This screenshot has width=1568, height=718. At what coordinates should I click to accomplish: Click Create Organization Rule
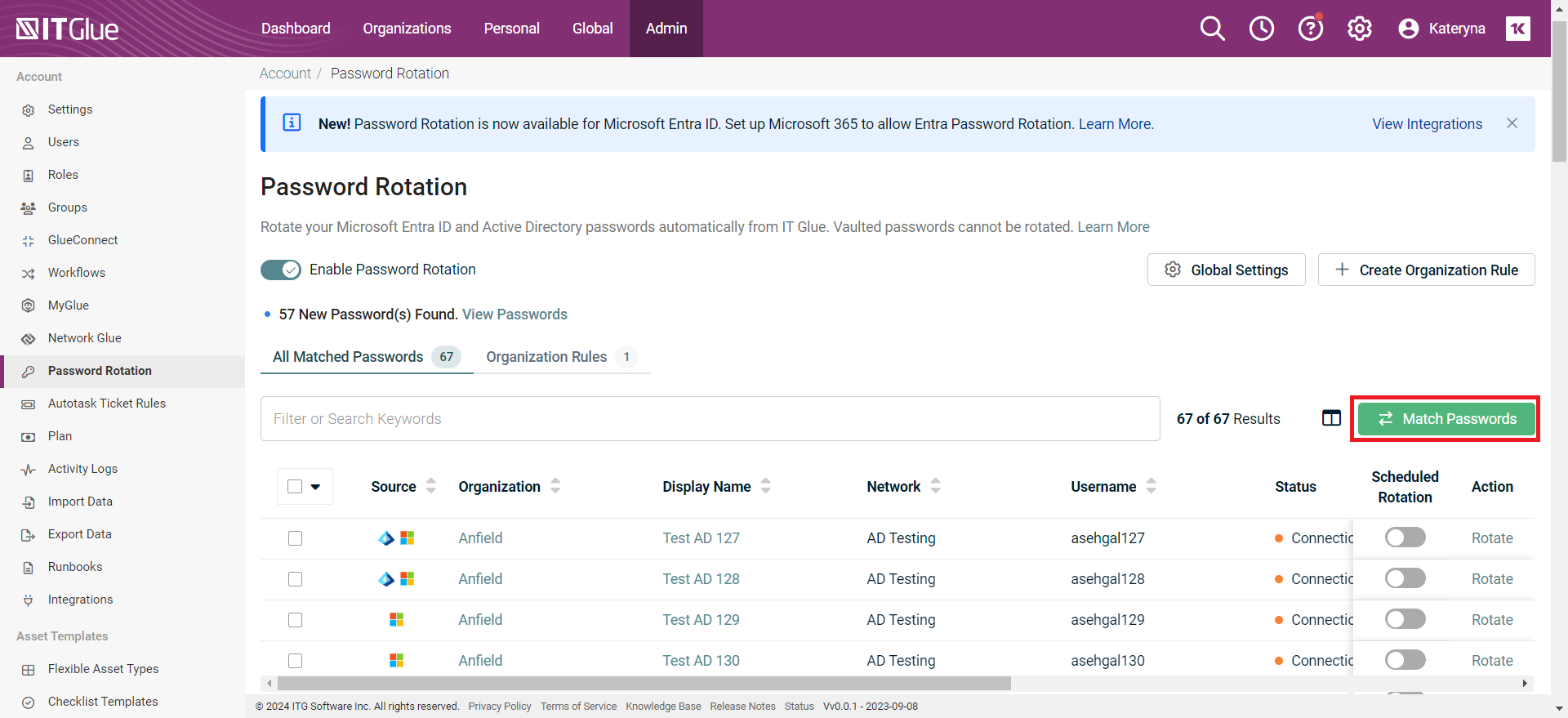click(1426, 270)
